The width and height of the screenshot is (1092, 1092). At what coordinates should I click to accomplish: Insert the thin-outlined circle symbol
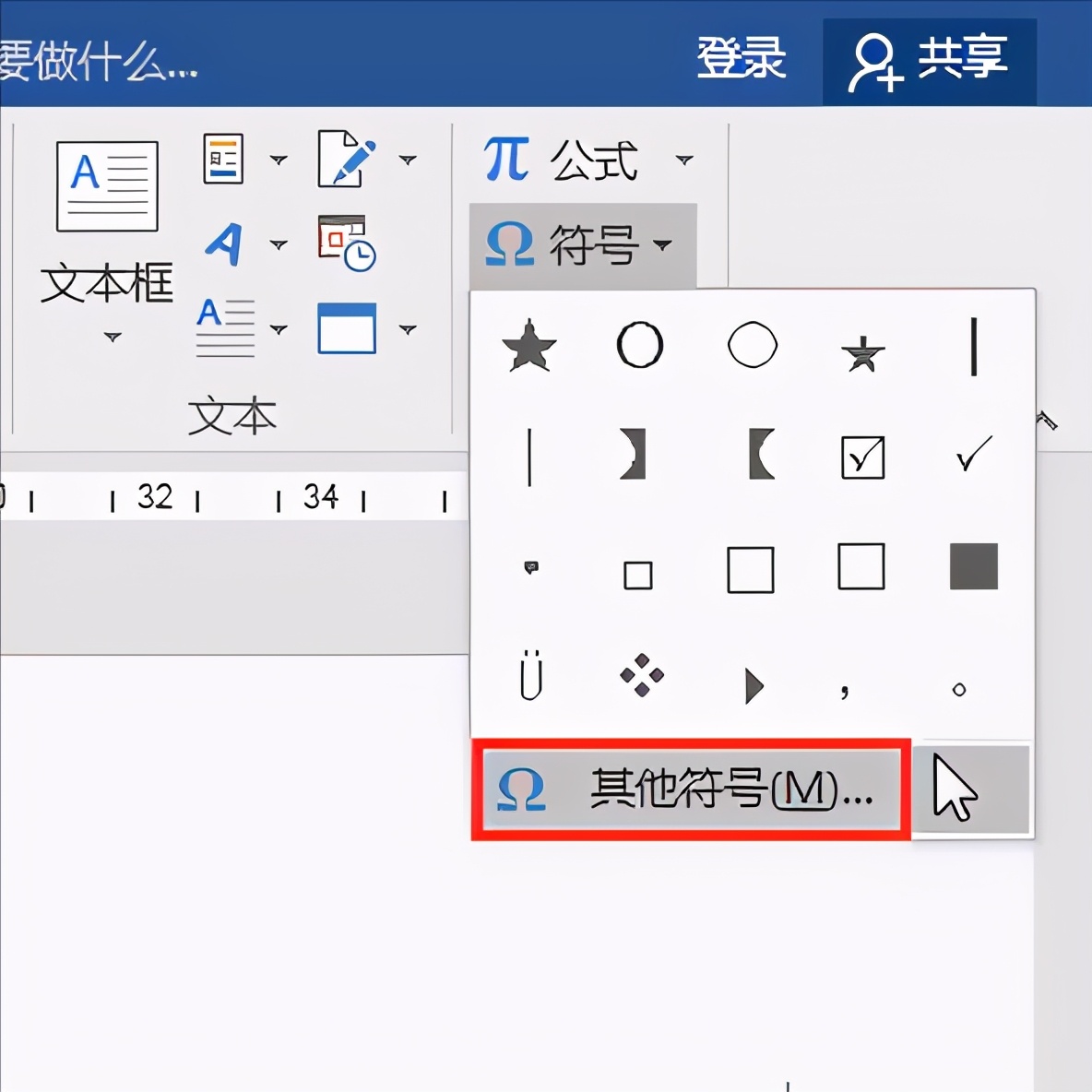[753, 345]
